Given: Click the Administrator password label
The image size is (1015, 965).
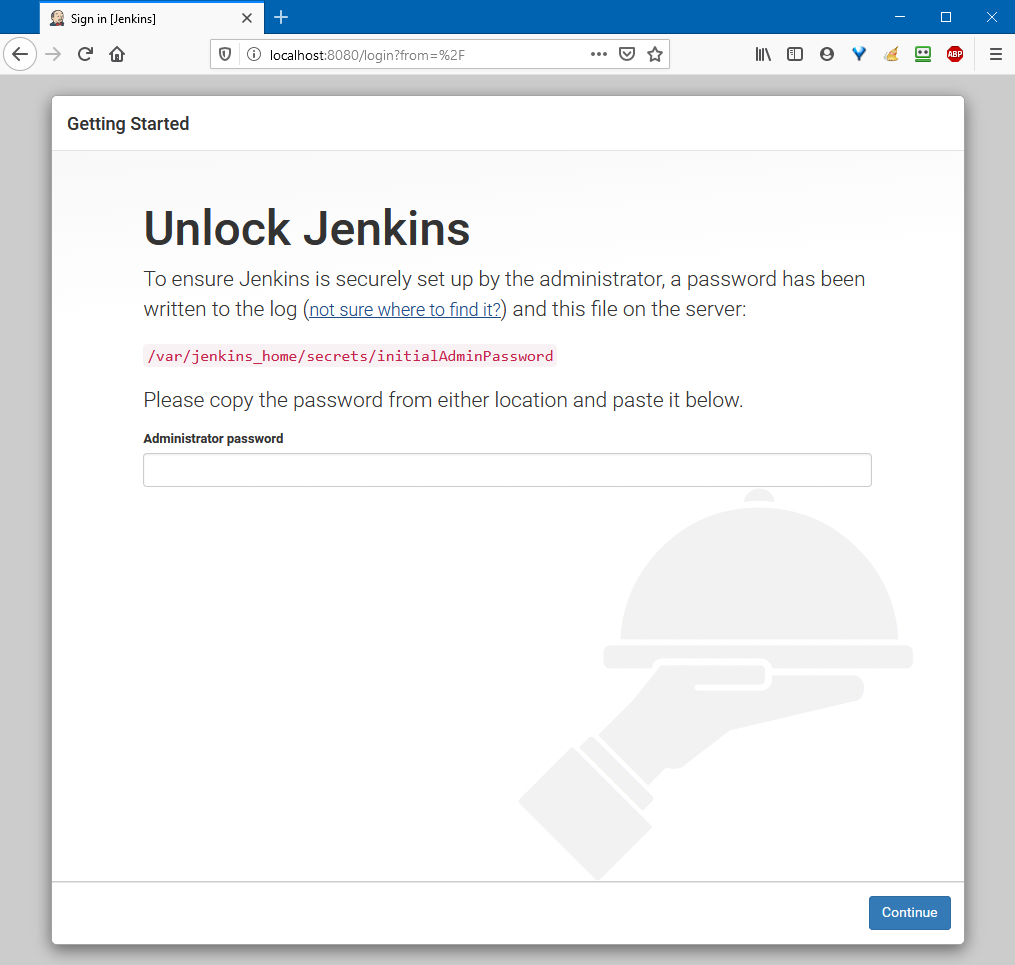Looking at the screenshot, I should coord(213,439).
